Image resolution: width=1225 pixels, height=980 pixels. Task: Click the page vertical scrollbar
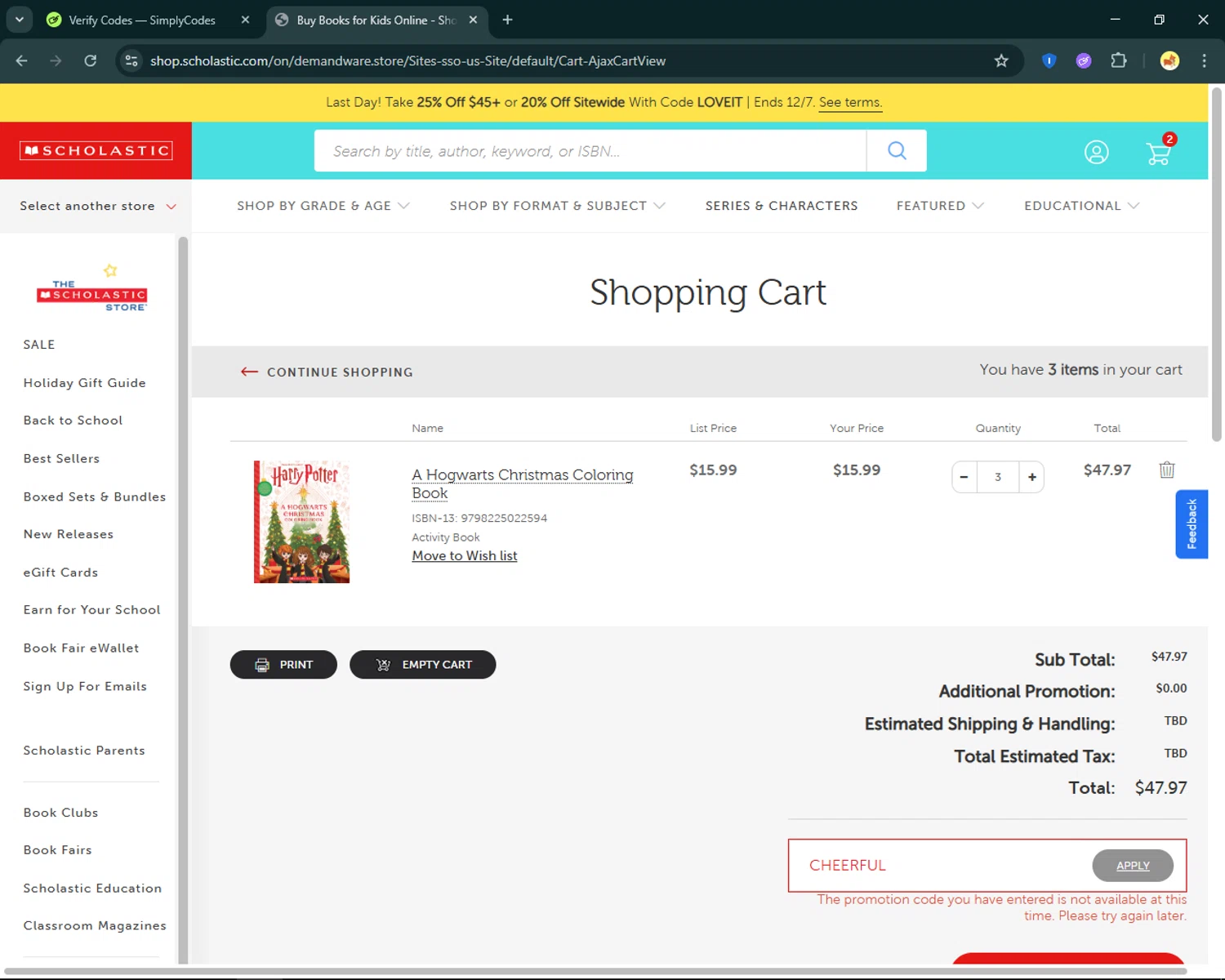[x=1216, y=265]
